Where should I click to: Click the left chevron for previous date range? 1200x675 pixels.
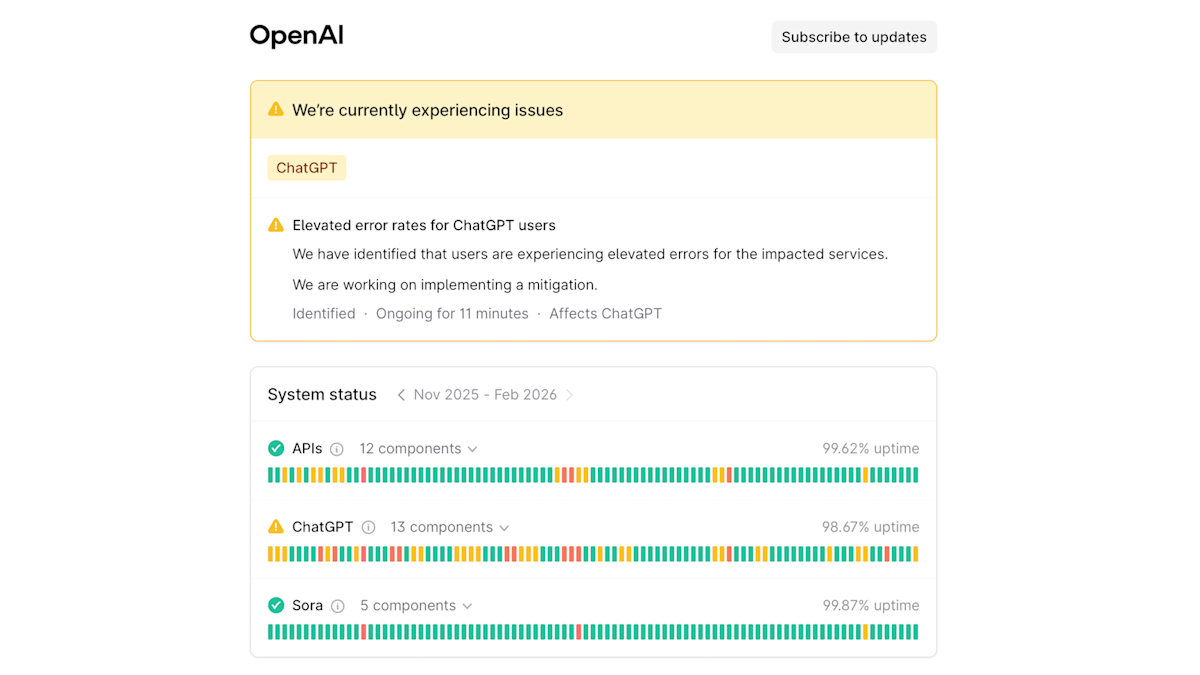coord(400,395)
